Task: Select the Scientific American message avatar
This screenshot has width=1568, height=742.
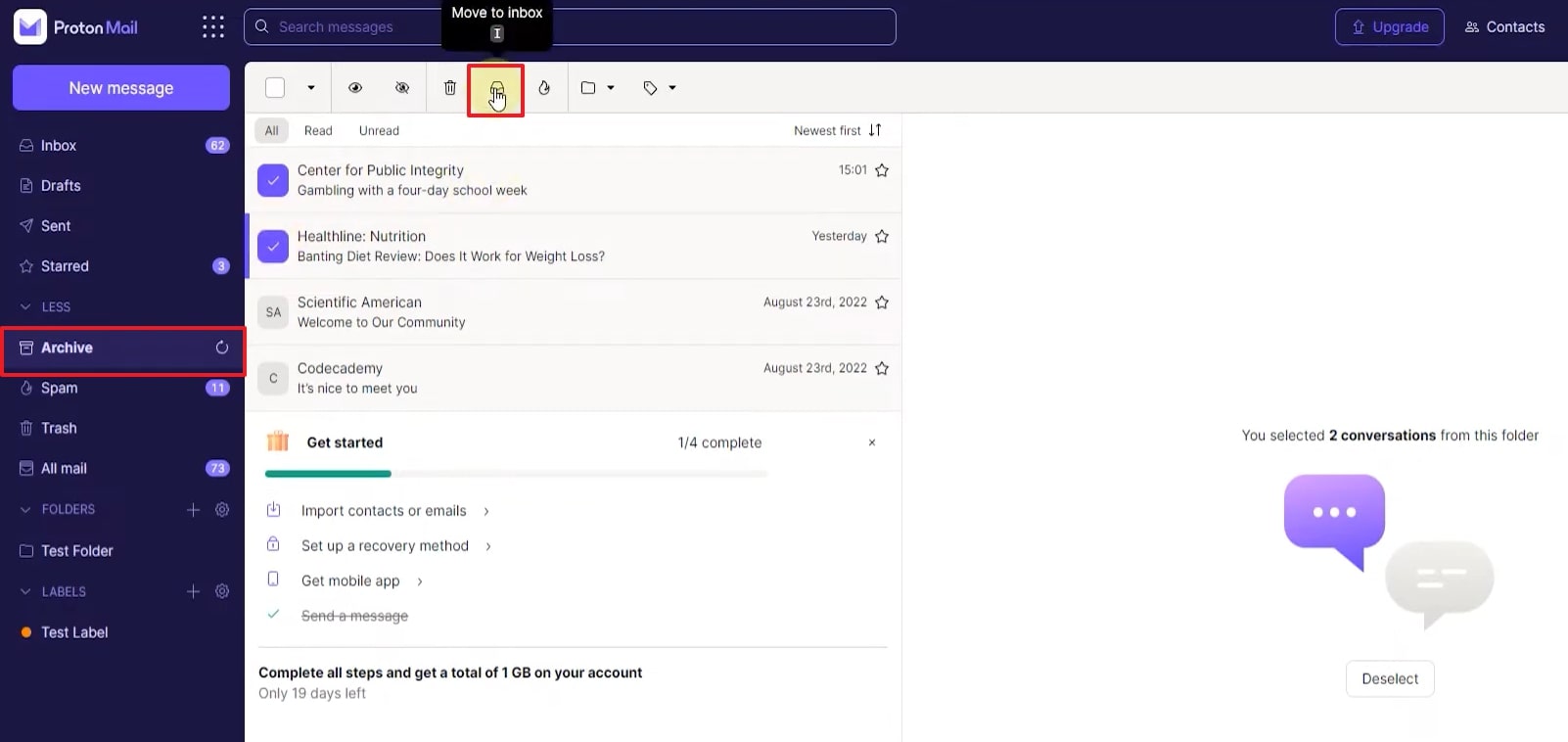Action: click(x=273, y=312)
